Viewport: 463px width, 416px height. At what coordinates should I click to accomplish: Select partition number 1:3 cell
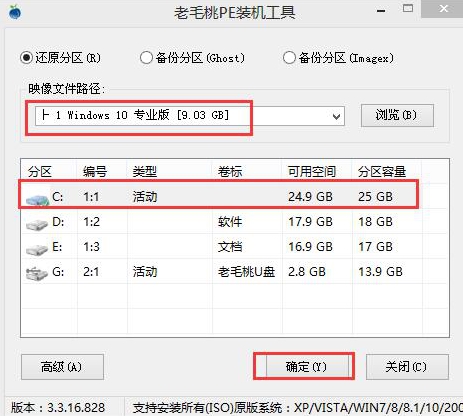pyautogui.click(x=91, y=247)
